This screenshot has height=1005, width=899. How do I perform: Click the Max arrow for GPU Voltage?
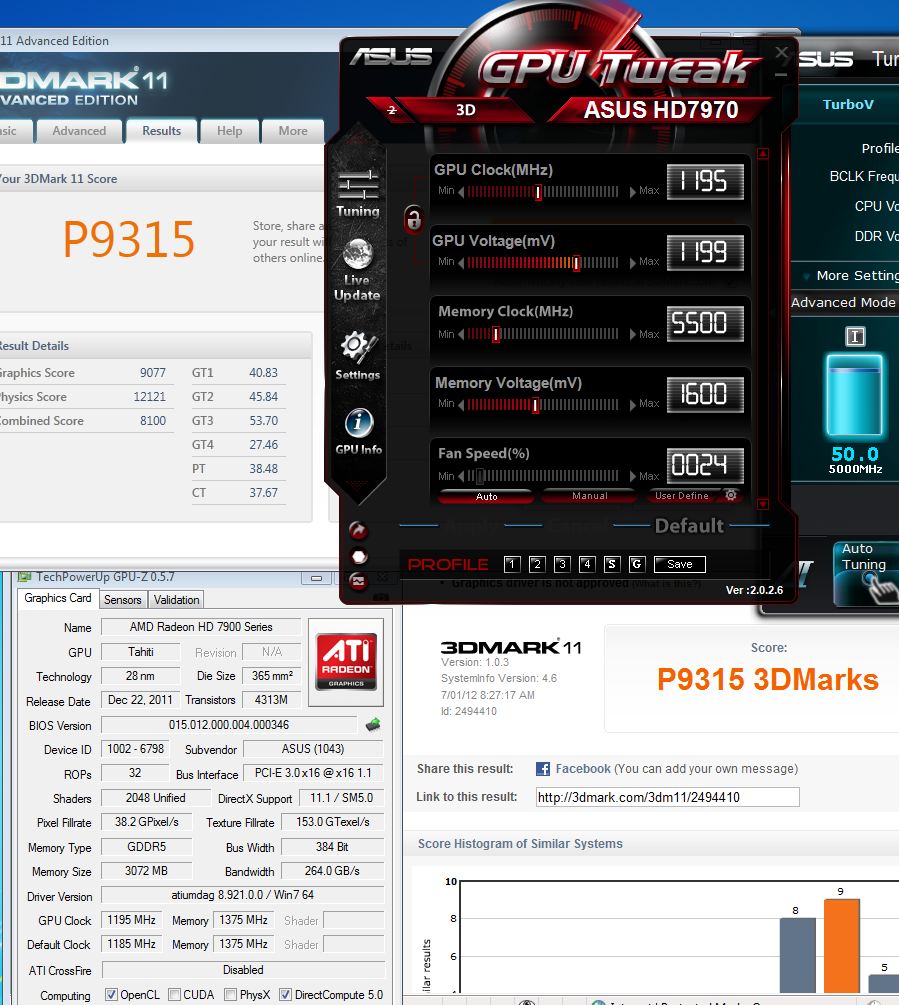[x=632, y=262]
